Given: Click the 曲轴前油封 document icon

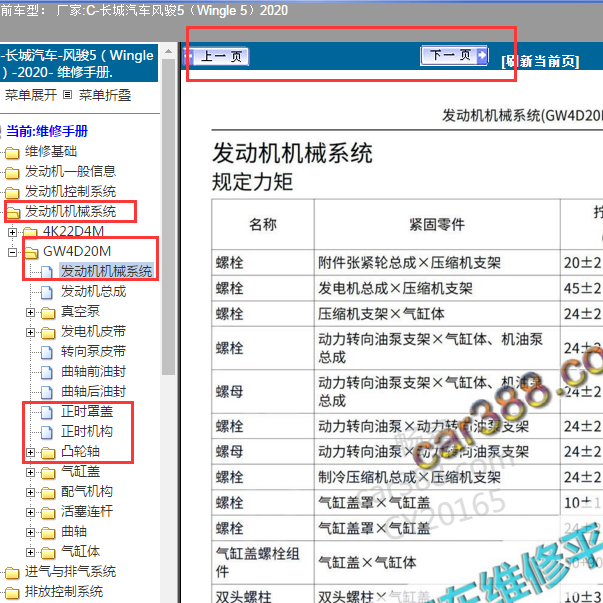Looking at the screenshot, I should click(x=47, y=372).
